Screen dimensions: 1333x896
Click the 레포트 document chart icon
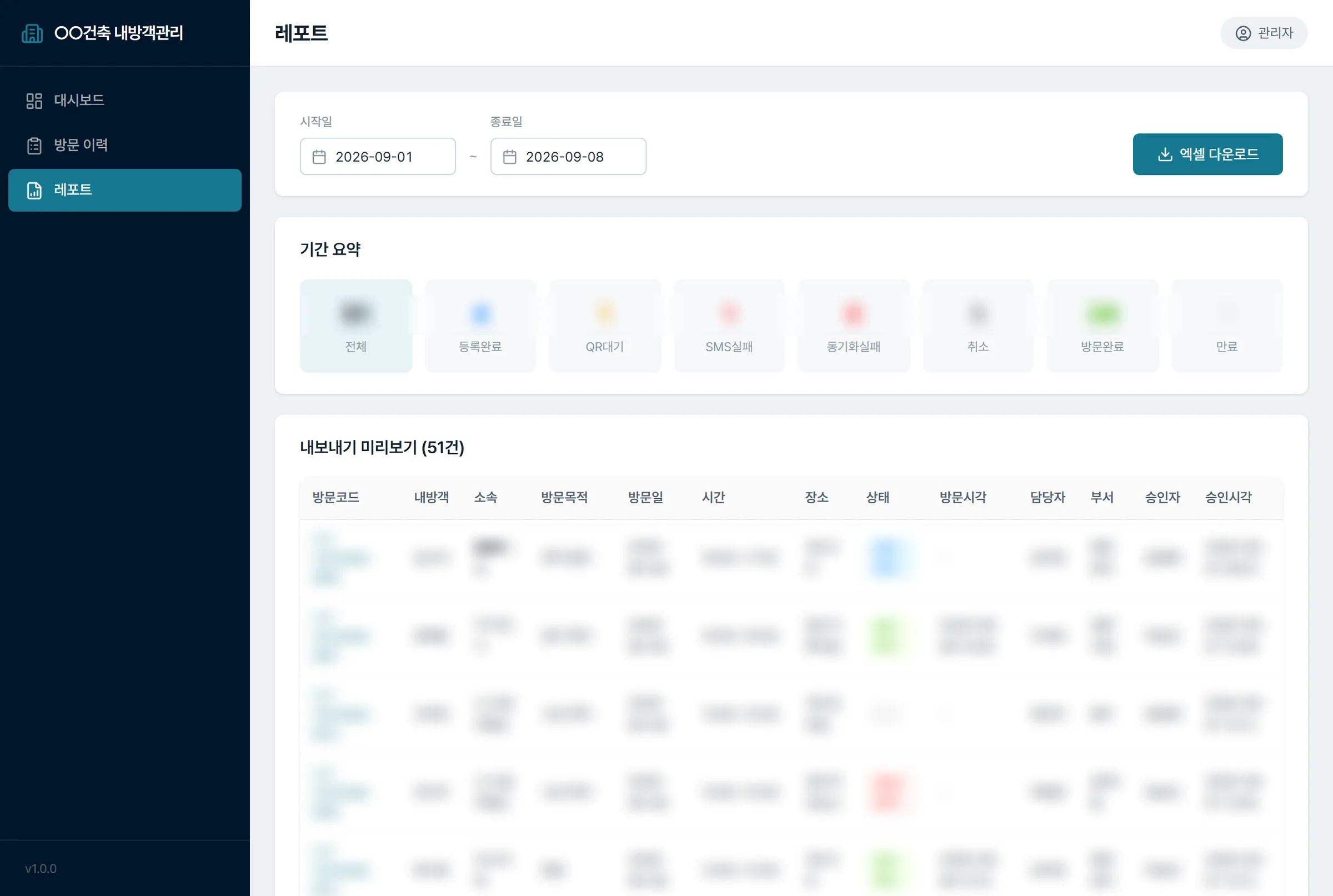[x=34, y=191]
